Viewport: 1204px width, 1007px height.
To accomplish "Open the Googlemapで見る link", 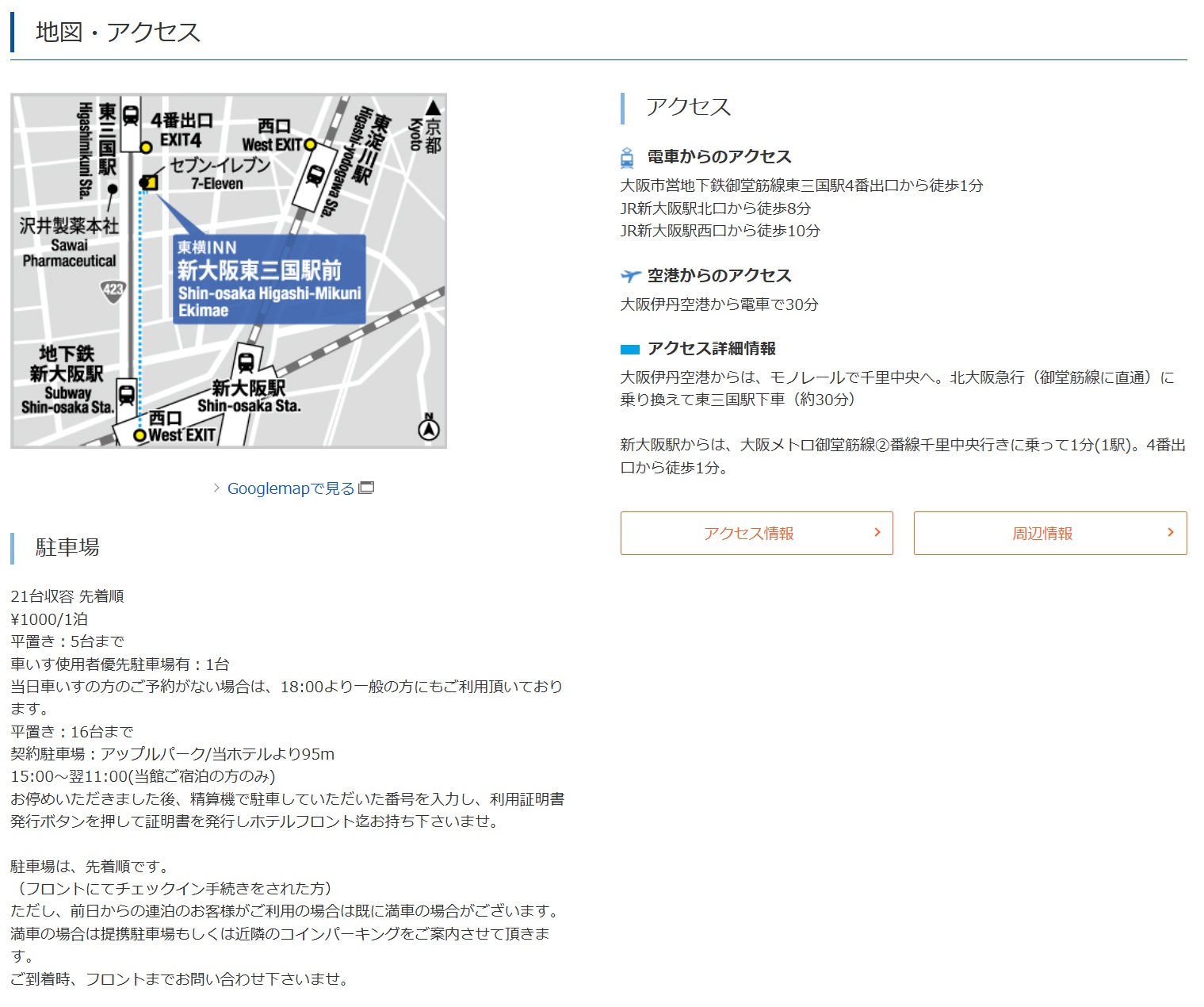I will [291, 488].
